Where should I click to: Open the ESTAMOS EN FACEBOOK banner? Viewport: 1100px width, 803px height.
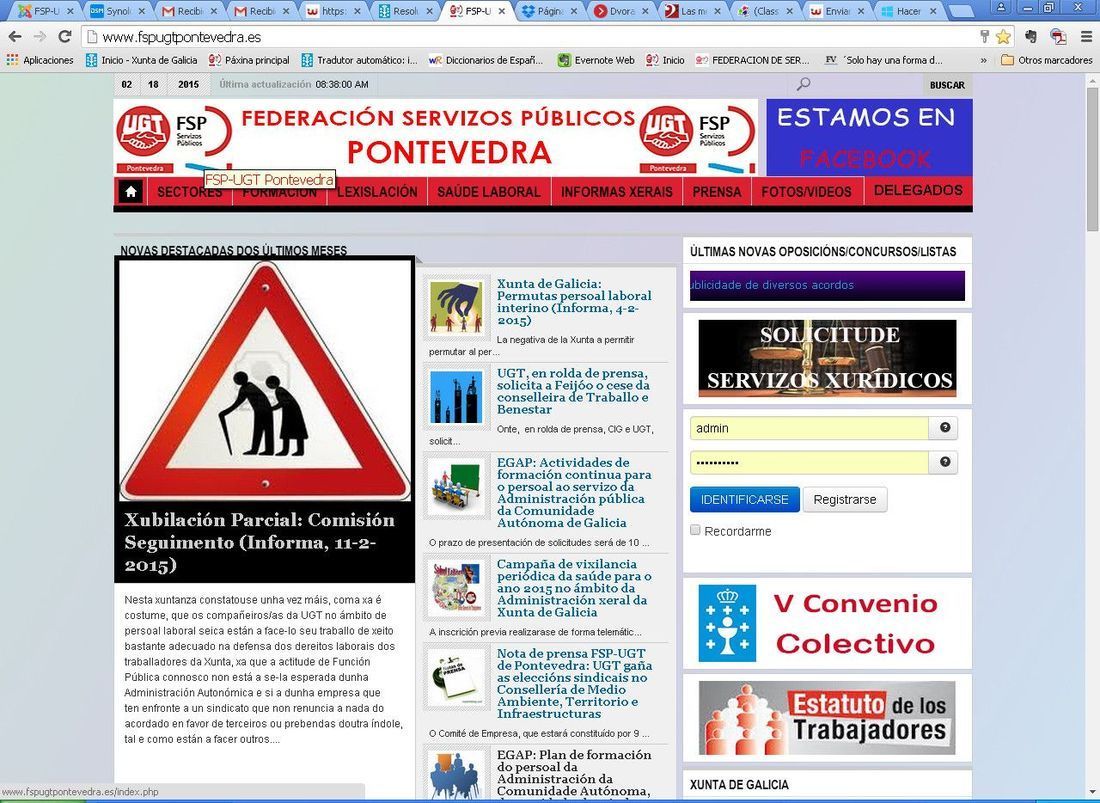point(868,137)
